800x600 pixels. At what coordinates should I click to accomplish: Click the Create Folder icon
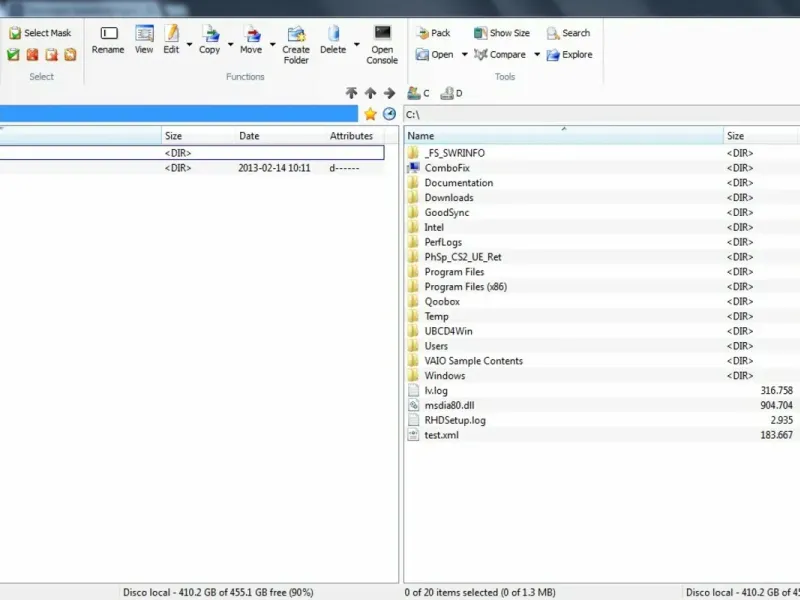click(296, 34)
